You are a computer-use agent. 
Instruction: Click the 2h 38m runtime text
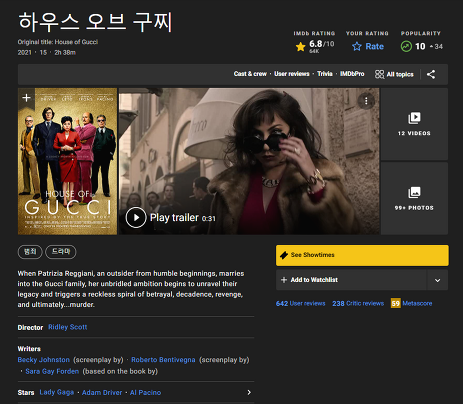pos(65,52)
